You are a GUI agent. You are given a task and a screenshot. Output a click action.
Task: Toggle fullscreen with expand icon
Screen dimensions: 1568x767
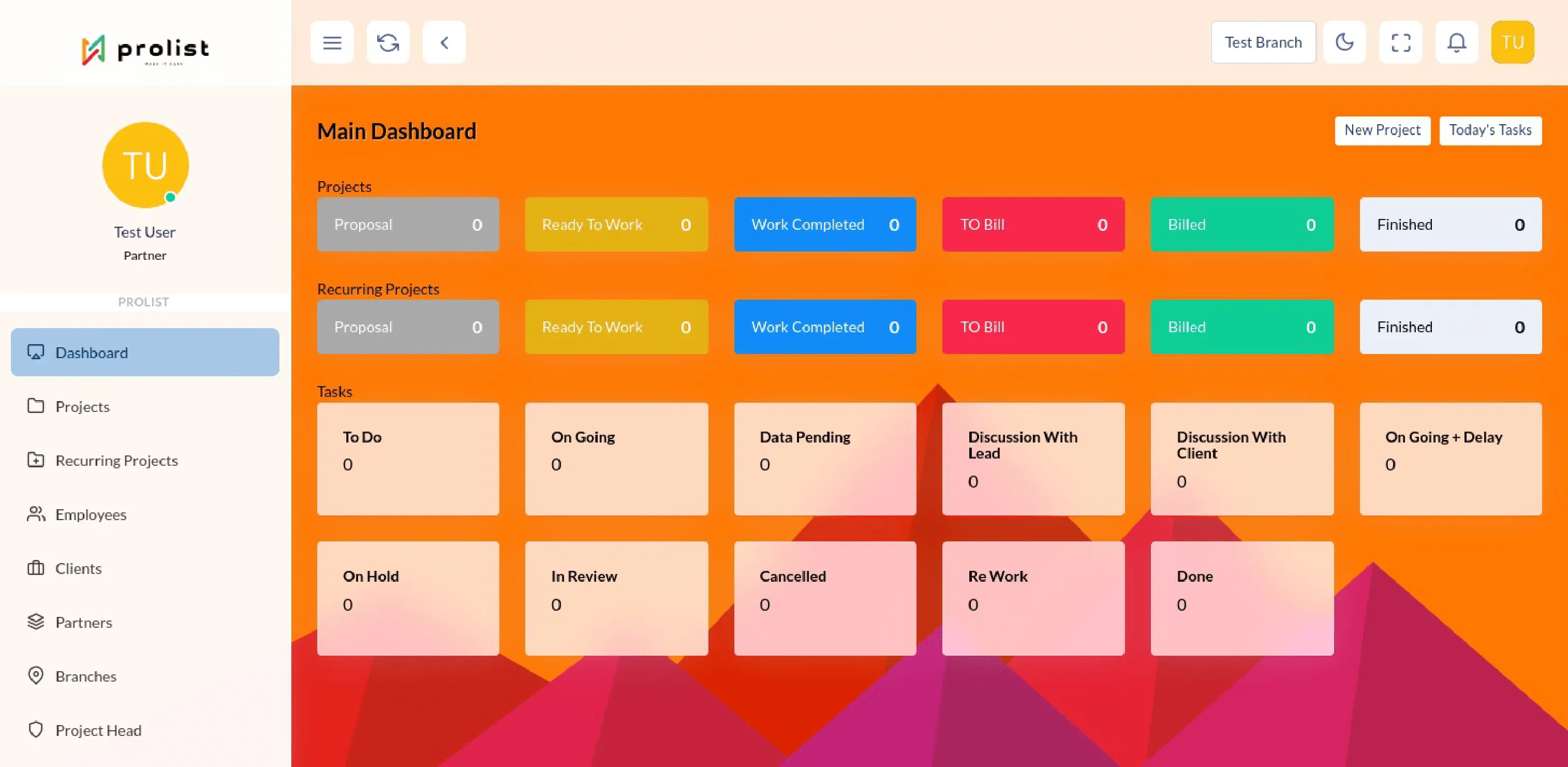1402,42
